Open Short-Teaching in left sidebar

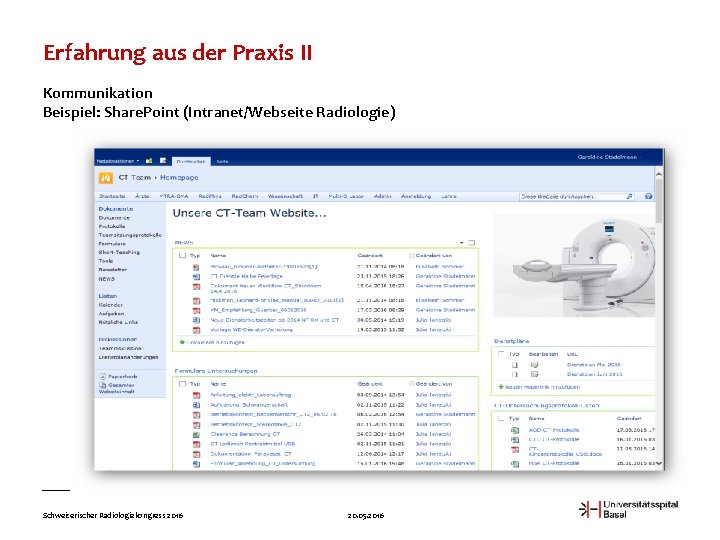(x=119, y=252)
